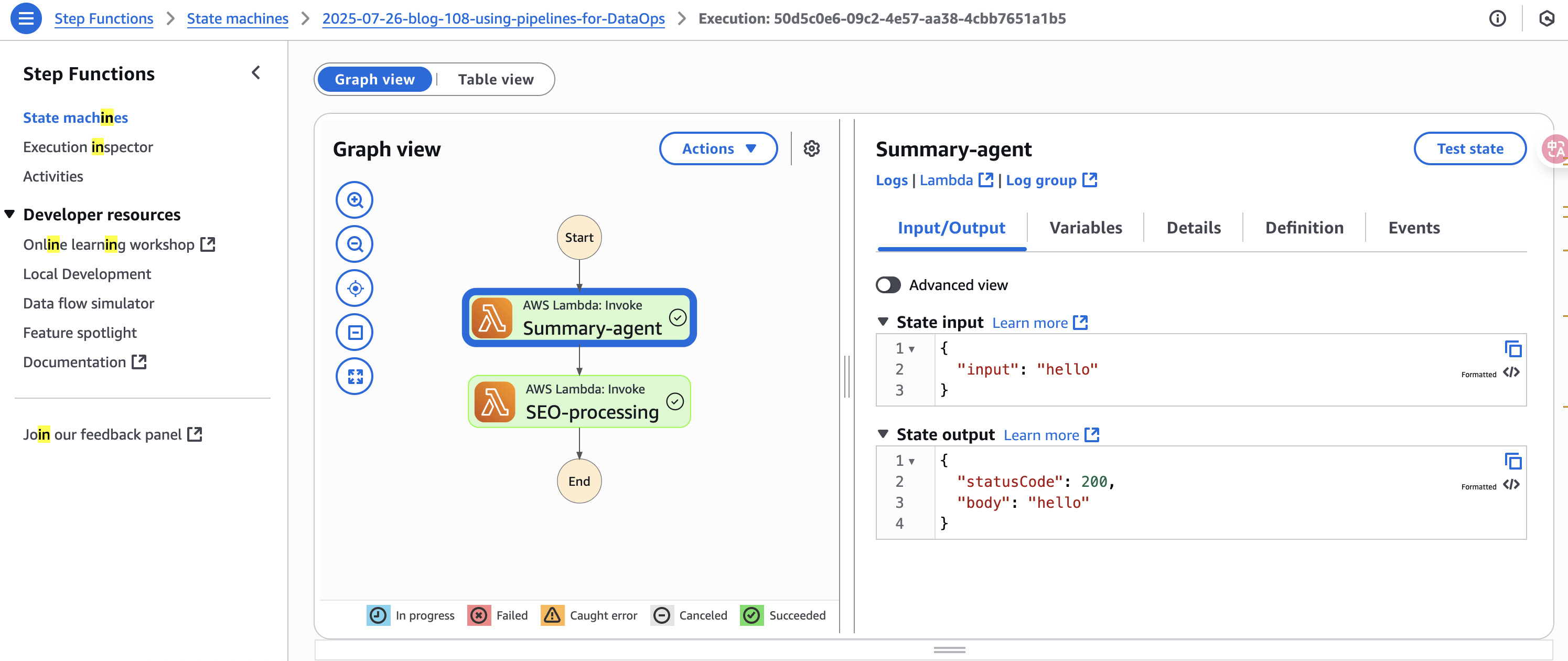Click the collapse panel graph icon
This screenshot has width=1568, height=661.
[x=355, y=332]
